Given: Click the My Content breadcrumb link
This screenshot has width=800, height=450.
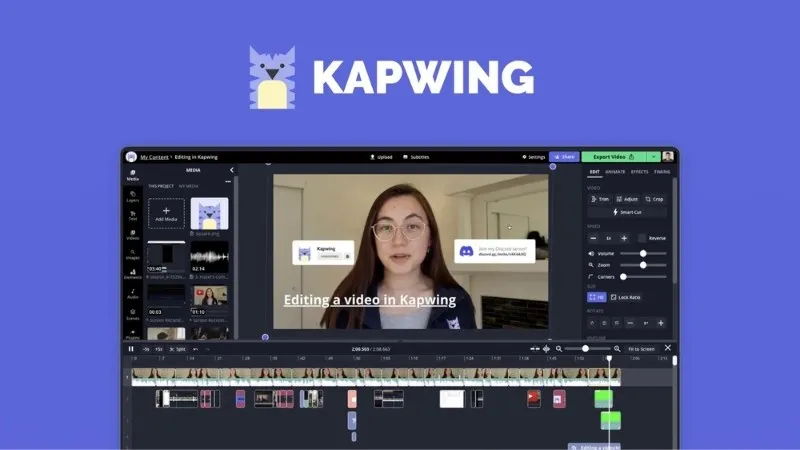Looking at the screenshot, I should (x=154, y=157).
